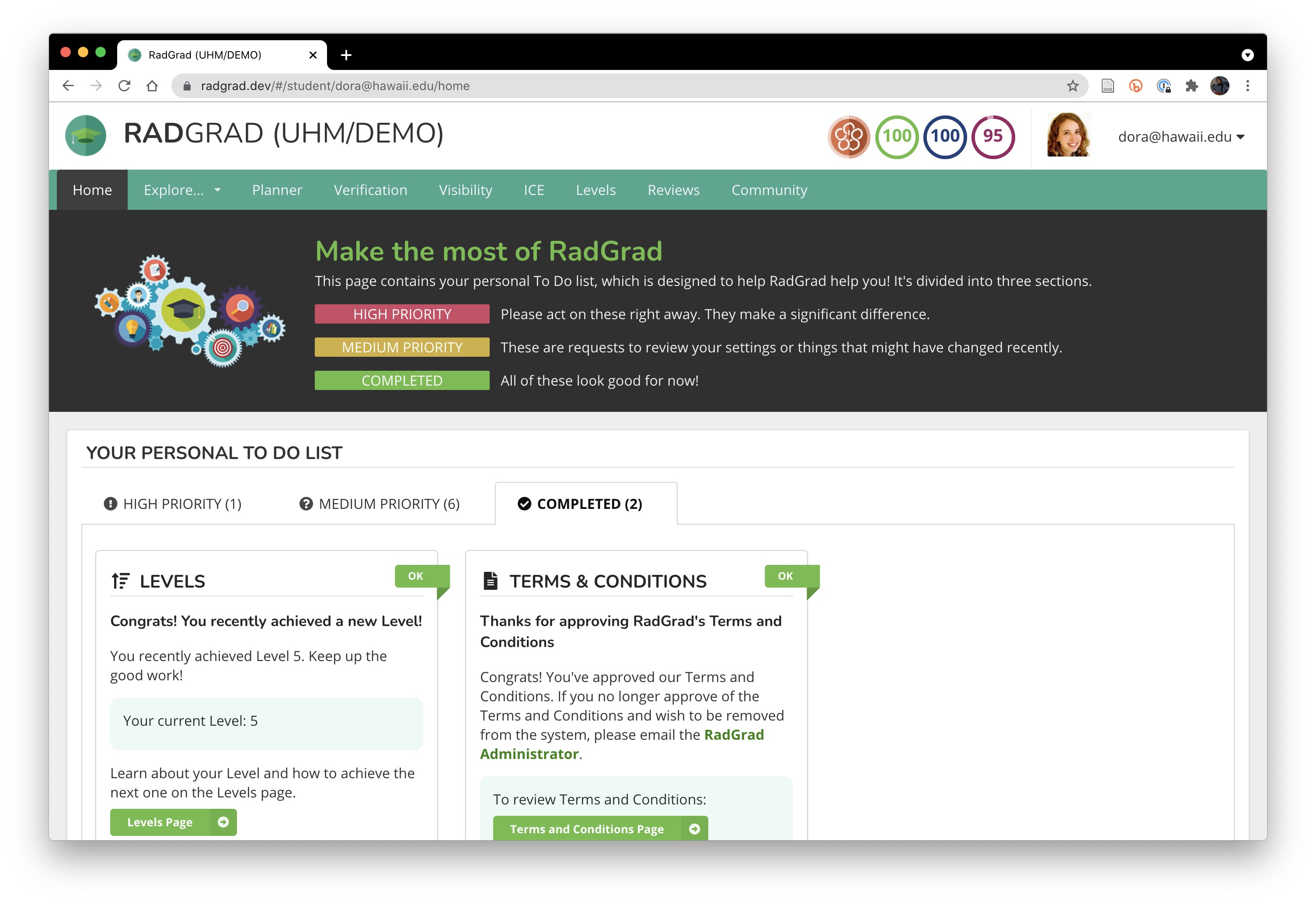Click the browser home button
The image size is (1316, 905).
click(x=152, y=86)
